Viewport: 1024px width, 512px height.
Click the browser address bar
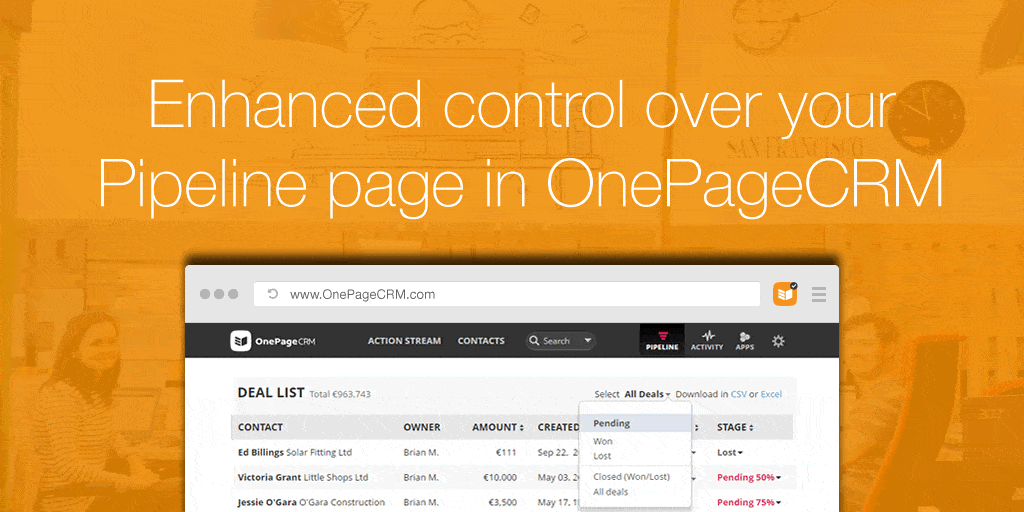(507, 294)
